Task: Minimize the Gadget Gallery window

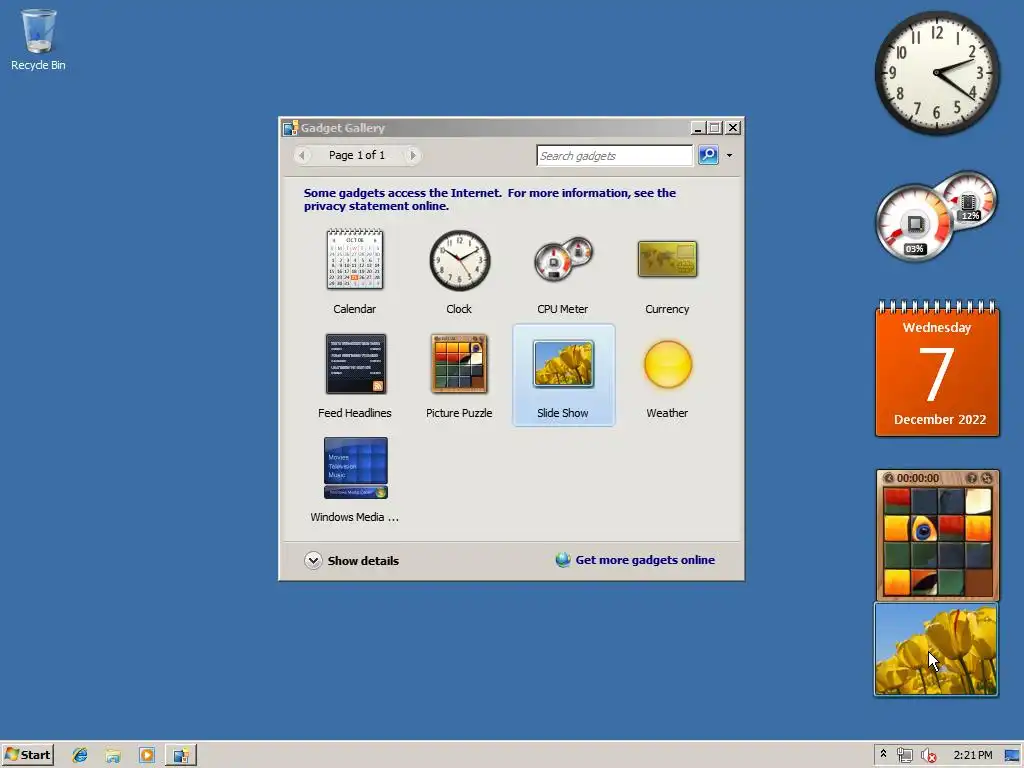Action: [x=698, y=128]
